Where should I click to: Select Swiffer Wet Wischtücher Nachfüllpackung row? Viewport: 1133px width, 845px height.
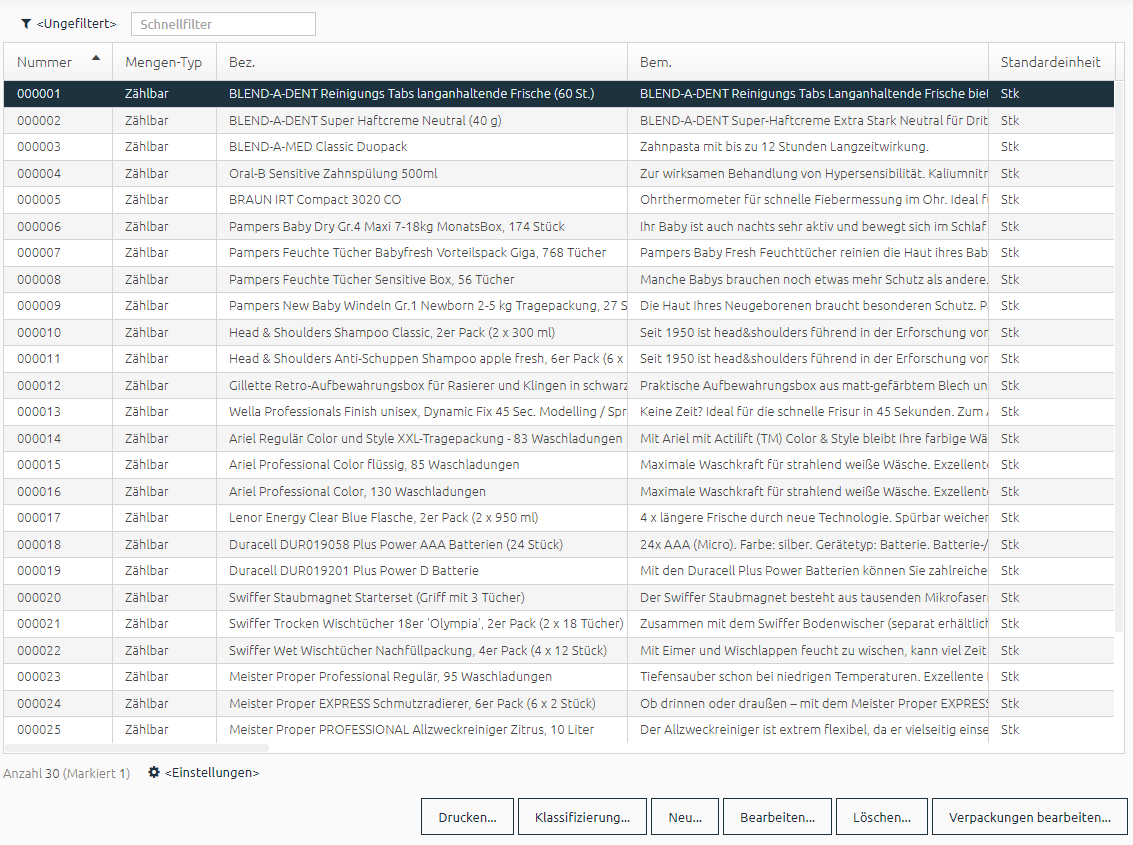coord(559,651)
